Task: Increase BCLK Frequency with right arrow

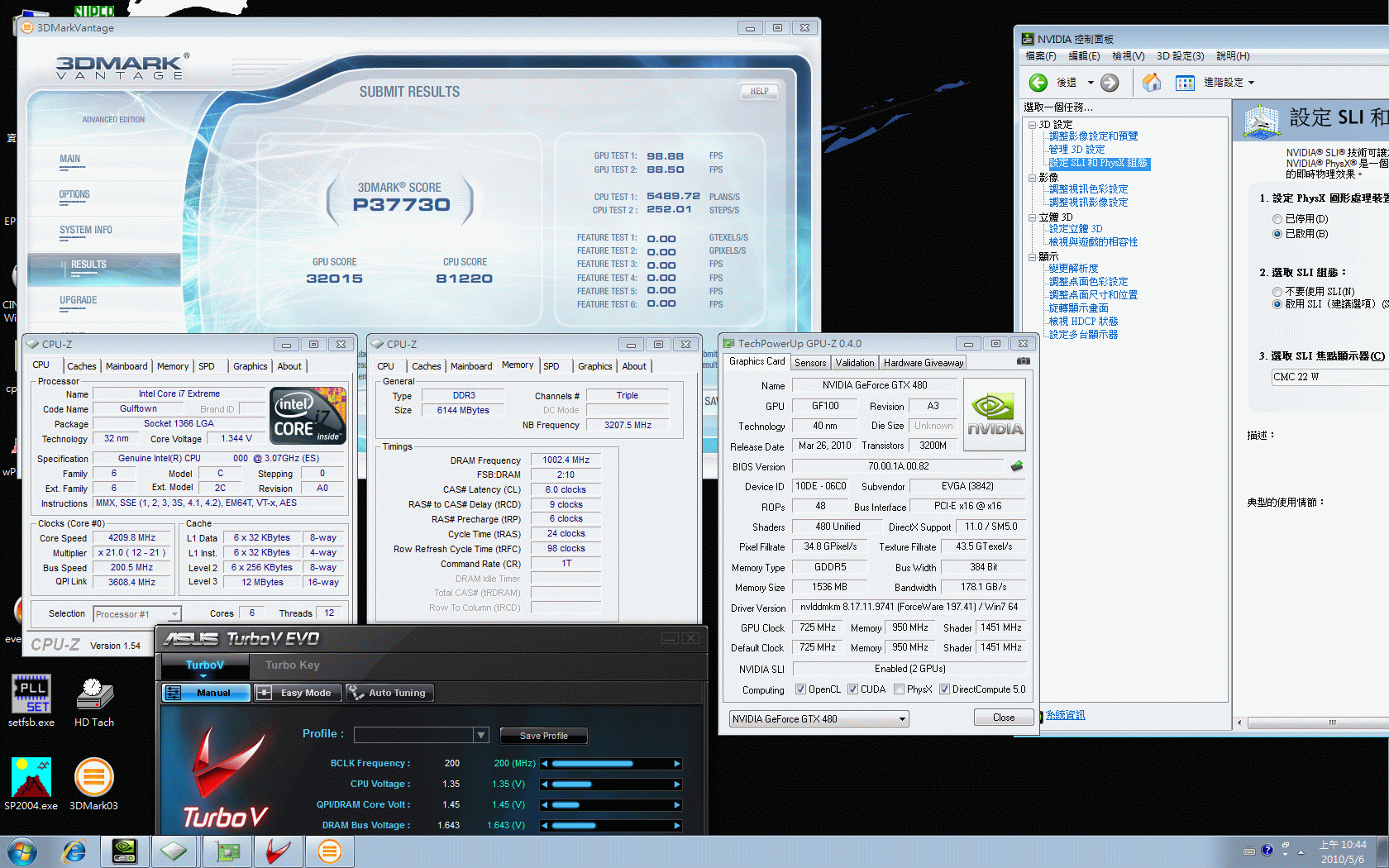Action: 677,764
